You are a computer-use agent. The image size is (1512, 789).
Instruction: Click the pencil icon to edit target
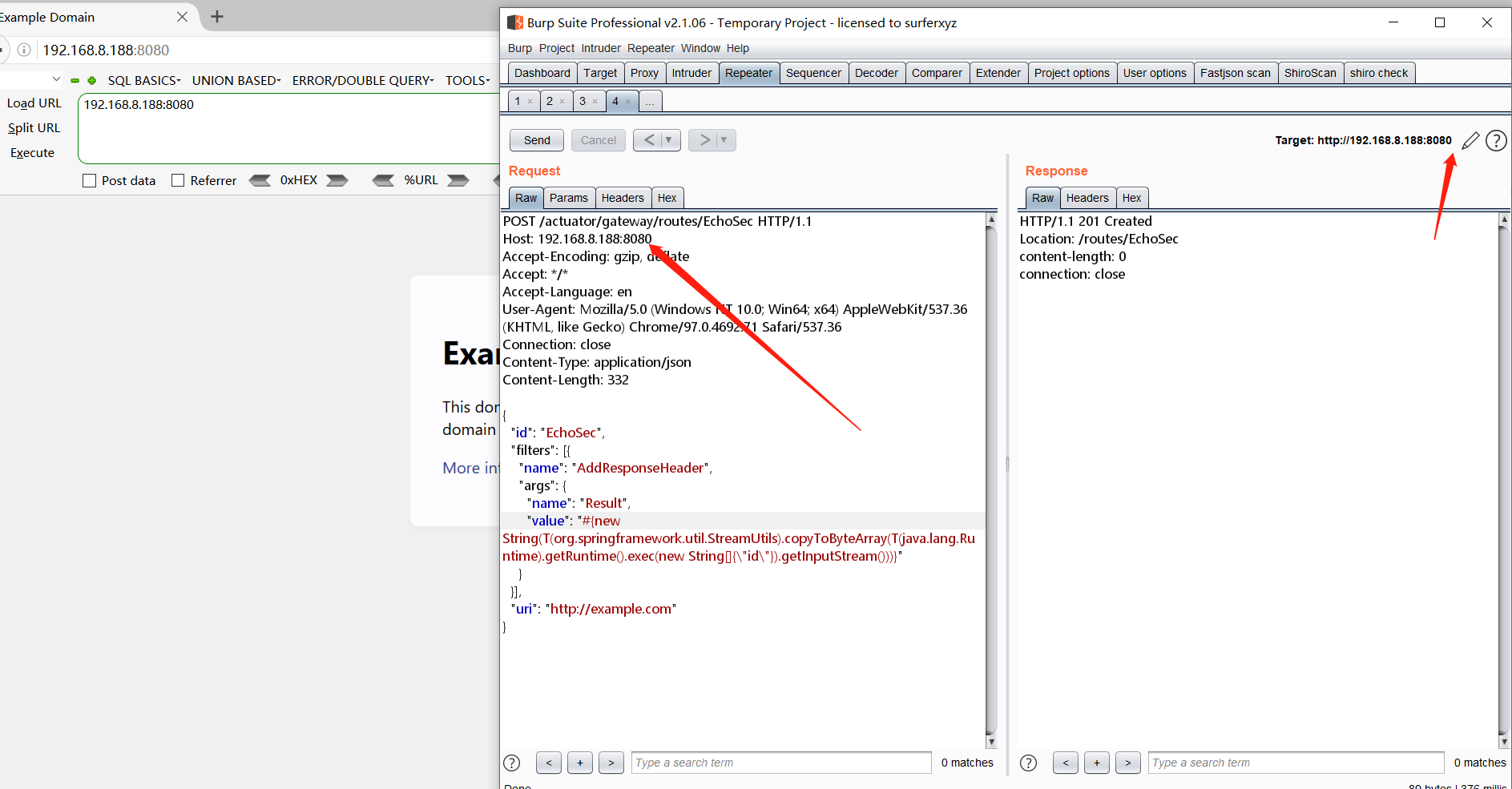point(1470,141)
